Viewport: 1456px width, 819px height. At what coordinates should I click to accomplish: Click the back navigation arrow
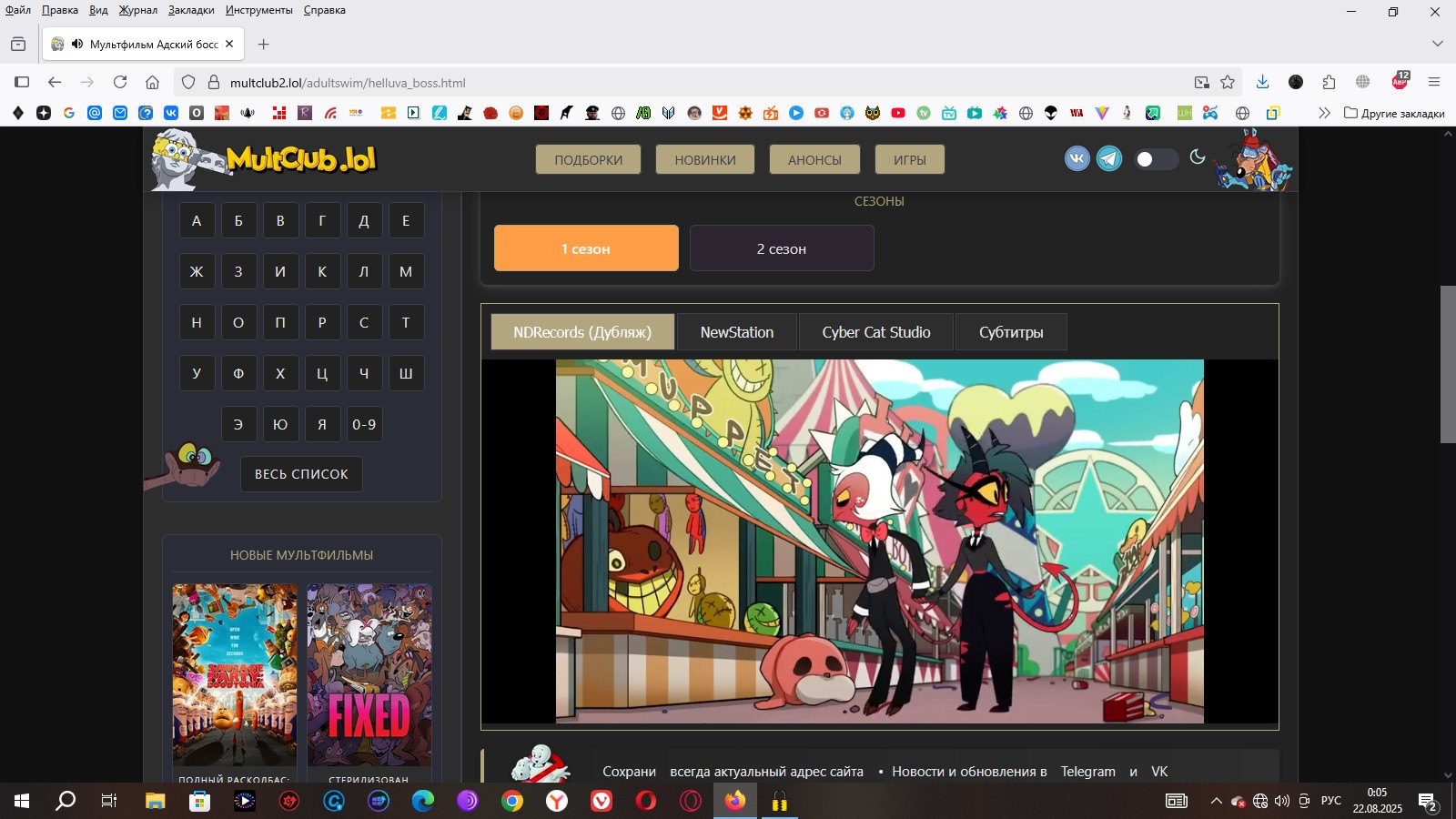pos(55,82)
